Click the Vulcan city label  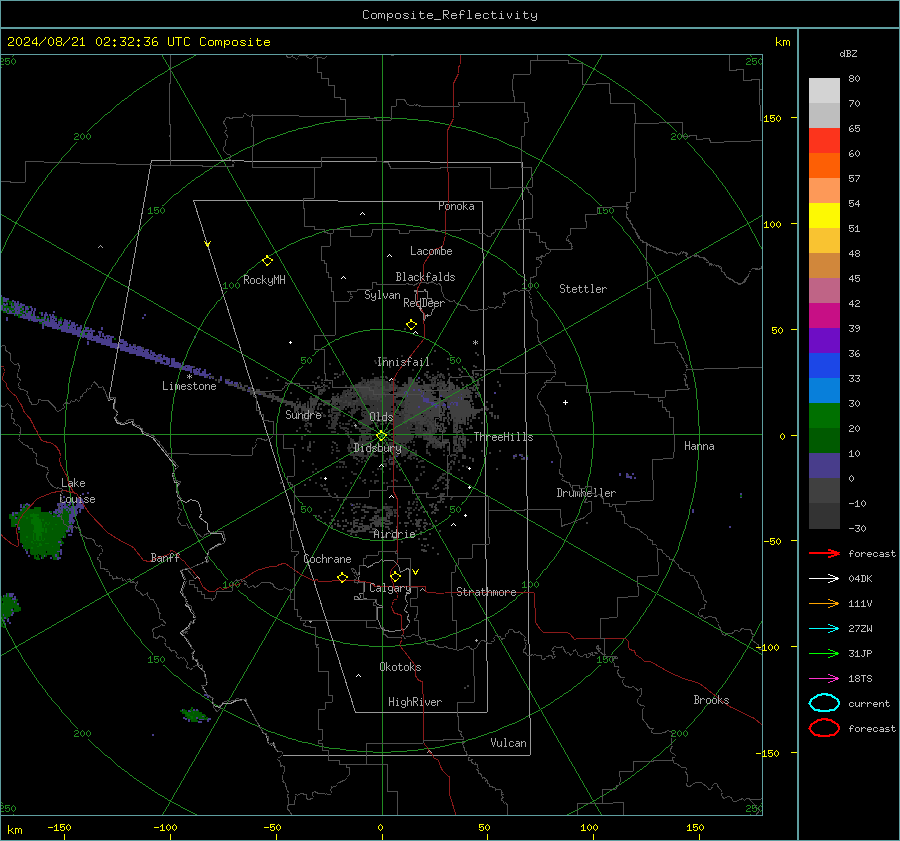click(x=508, y=743)
